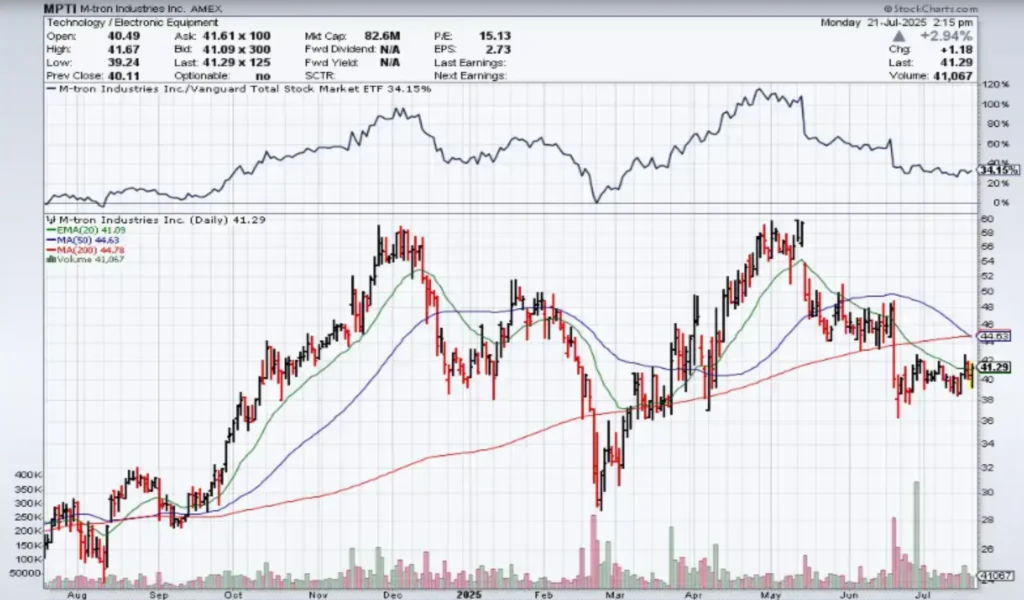Click the Open value 40.49

[x=123, y=36]
